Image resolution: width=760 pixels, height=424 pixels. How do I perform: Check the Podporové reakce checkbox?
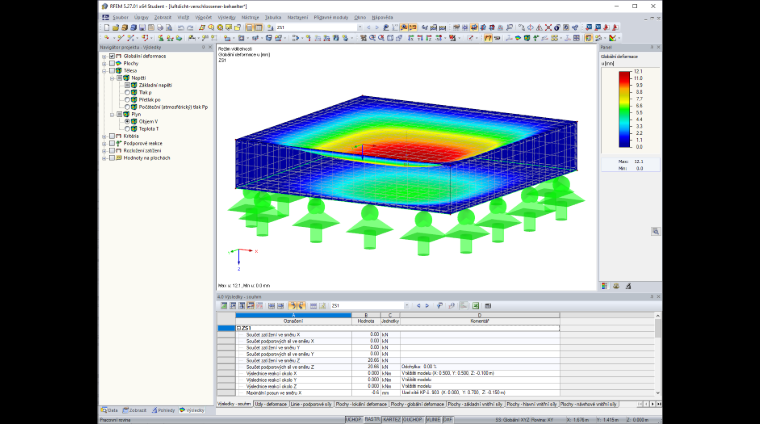112,143
